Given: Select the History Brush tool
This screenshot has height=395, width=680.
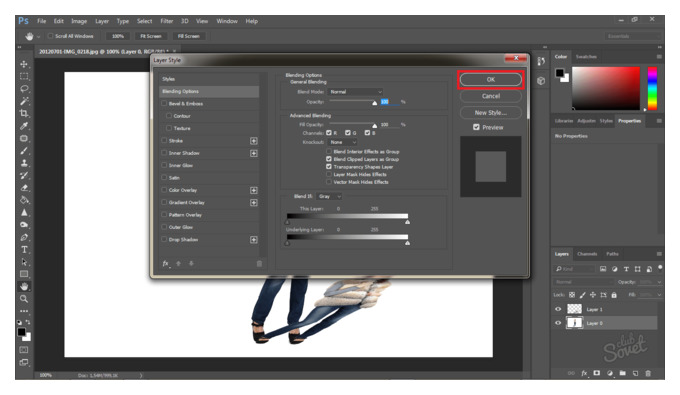Looking at the screenshot, I should pyautogui.click(x=24, y=175).
